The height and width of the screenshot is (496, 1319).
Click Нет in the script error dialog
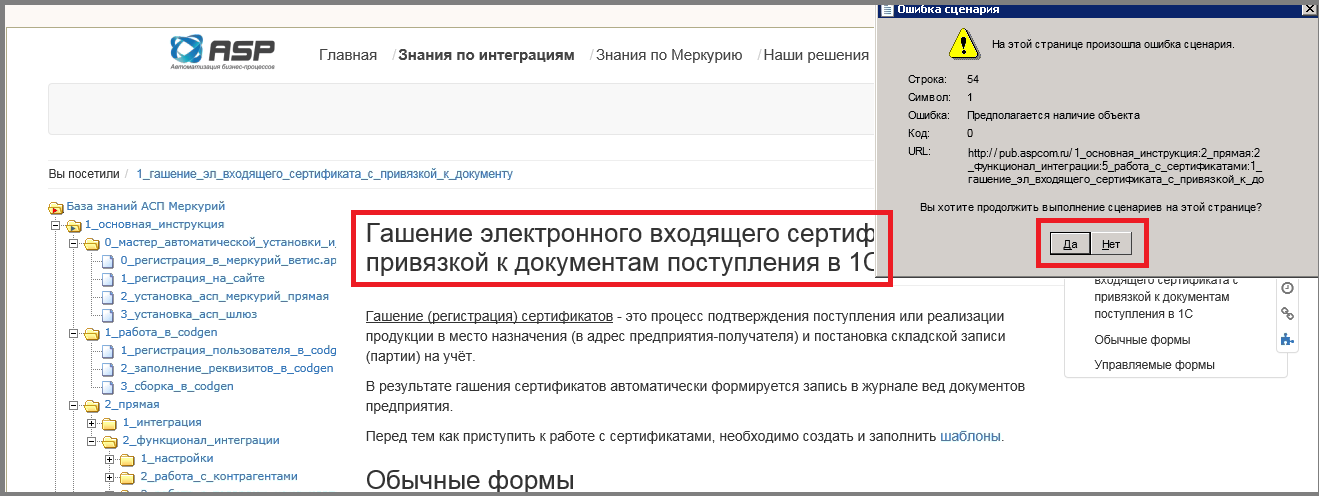[1110, 244]
